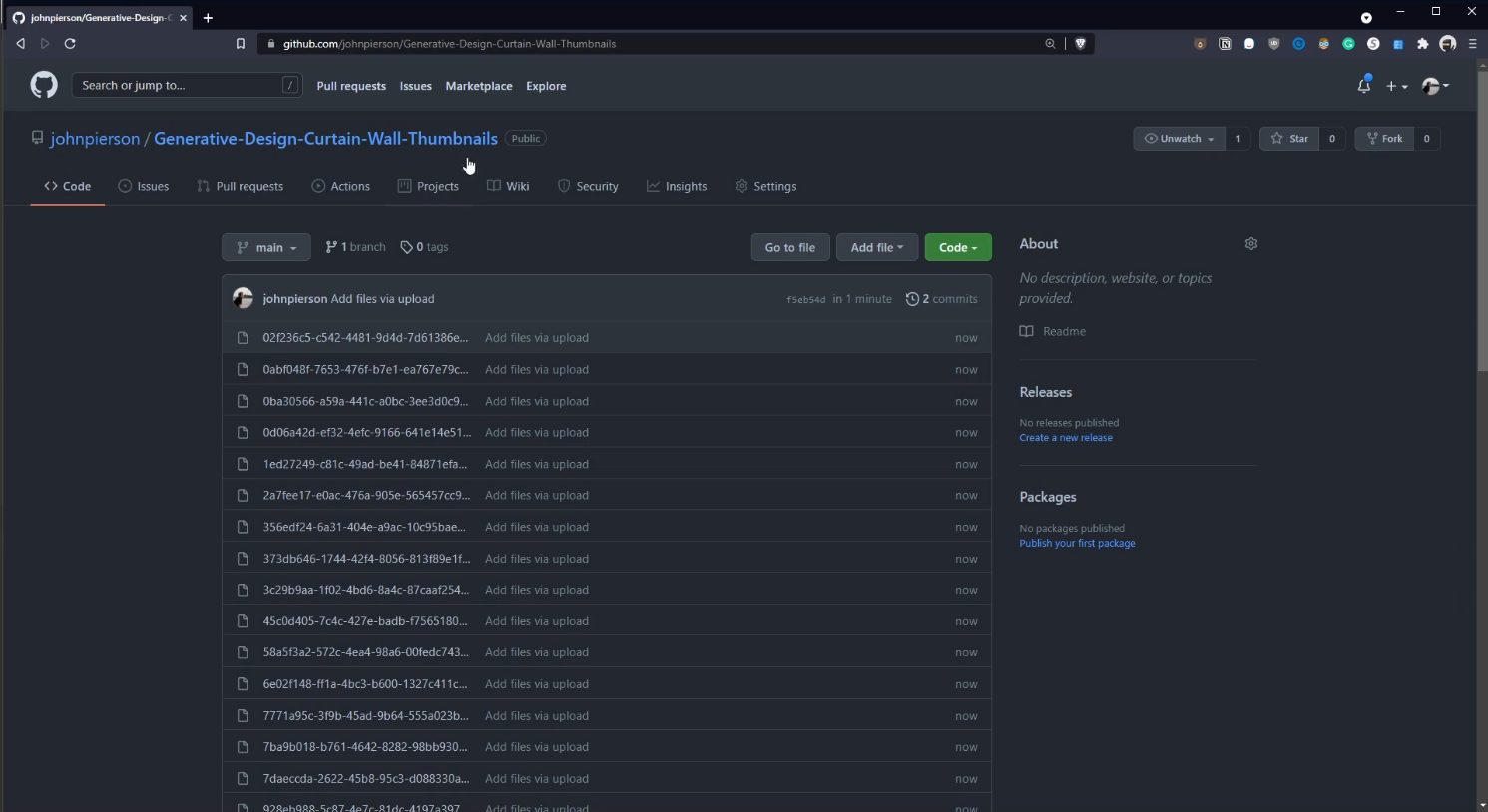The width and height of the screenshot is (1488, 812).
Task: Click the Brave Shields icon in address bar
Action: [x=1080, y=44]
